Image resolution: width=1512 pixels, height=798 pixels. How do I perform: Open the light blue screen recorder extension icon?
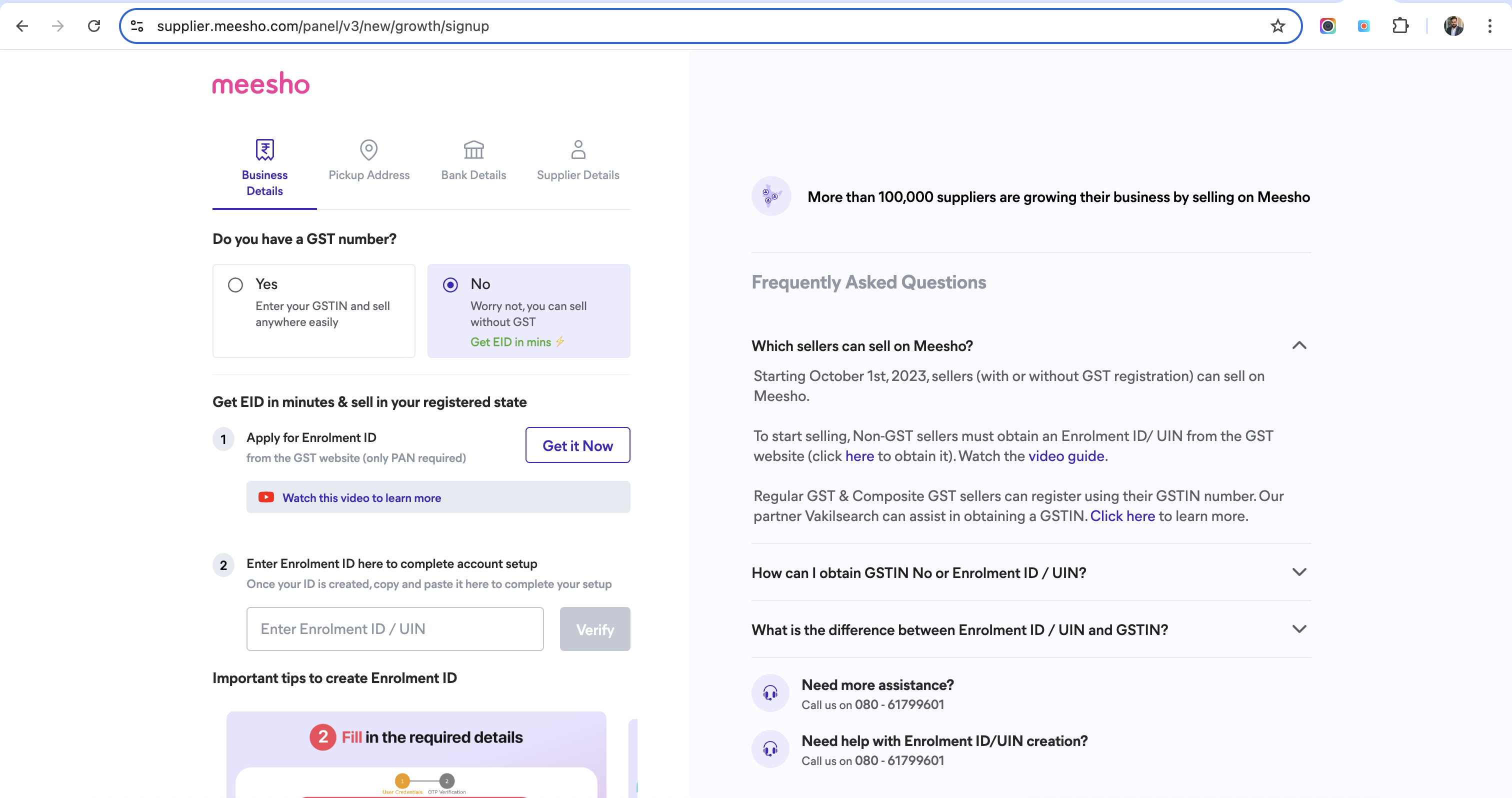pos(1363,26)
